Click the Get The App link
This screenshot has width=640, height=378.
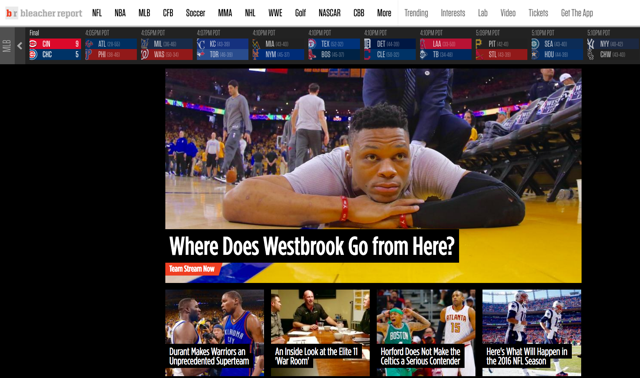pyautogui.click(x=577, y=13)
